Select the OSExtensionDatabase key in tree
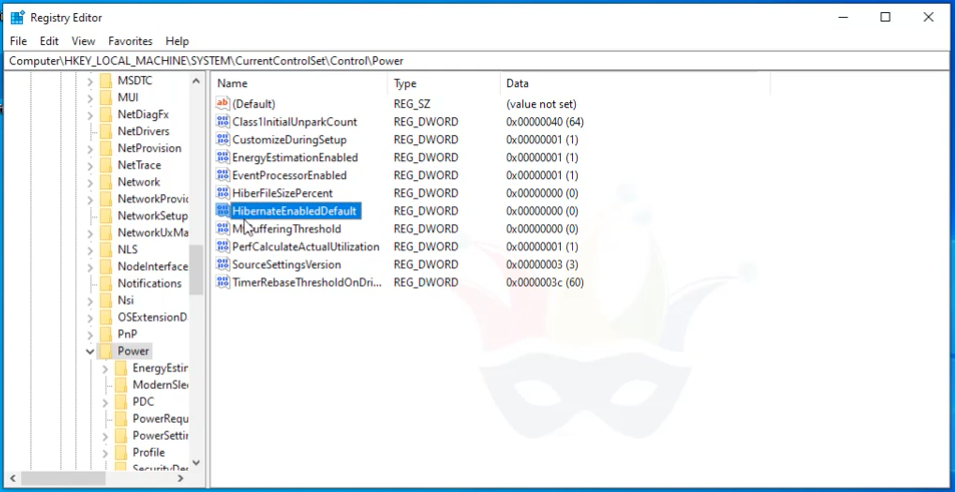This screenshot has width=955, height=492. click(152, 317)
